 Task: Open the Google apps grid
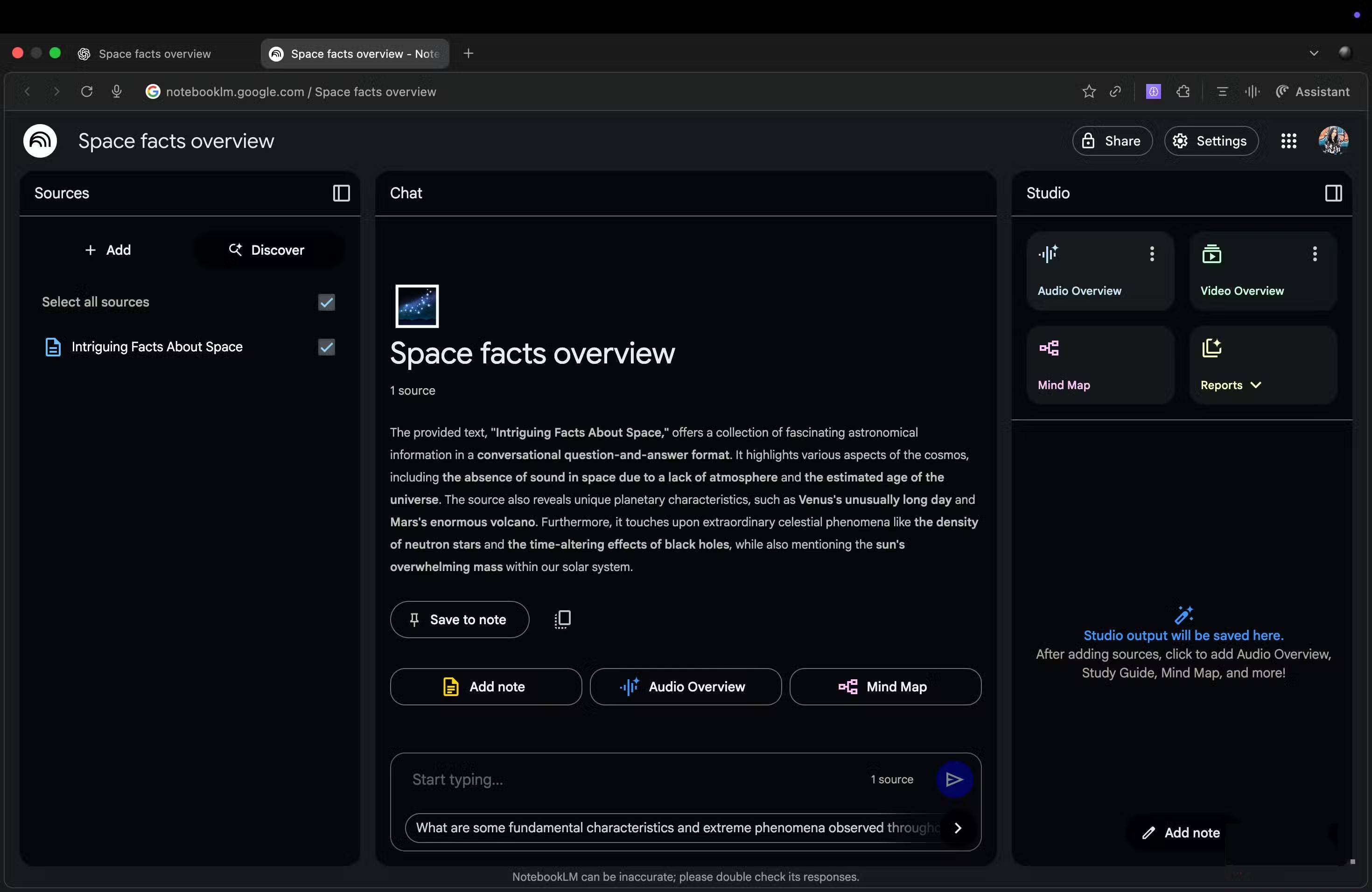click(x=1288, y=141)
